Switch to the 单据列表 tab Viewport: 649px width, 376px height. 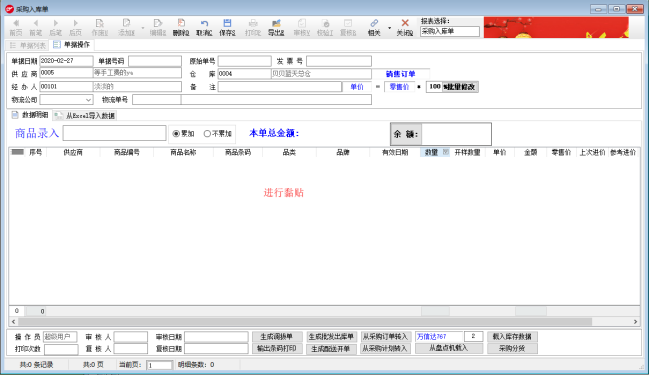click(x=27, y=45)
